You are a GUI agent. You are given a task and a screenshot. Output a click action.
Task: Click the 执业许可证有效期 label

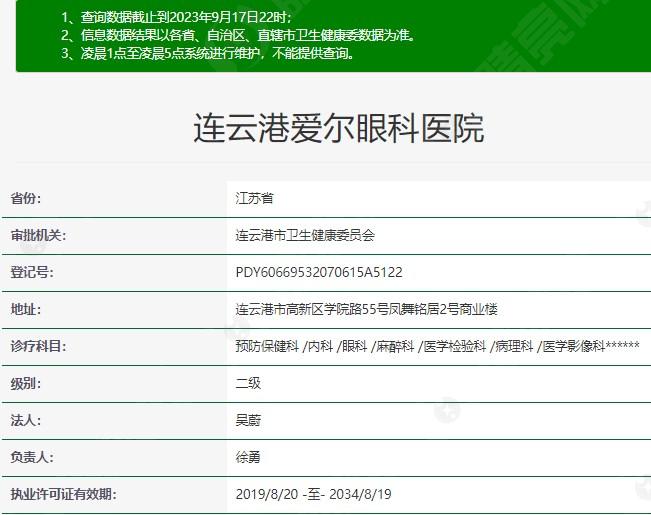pos(63,494)
